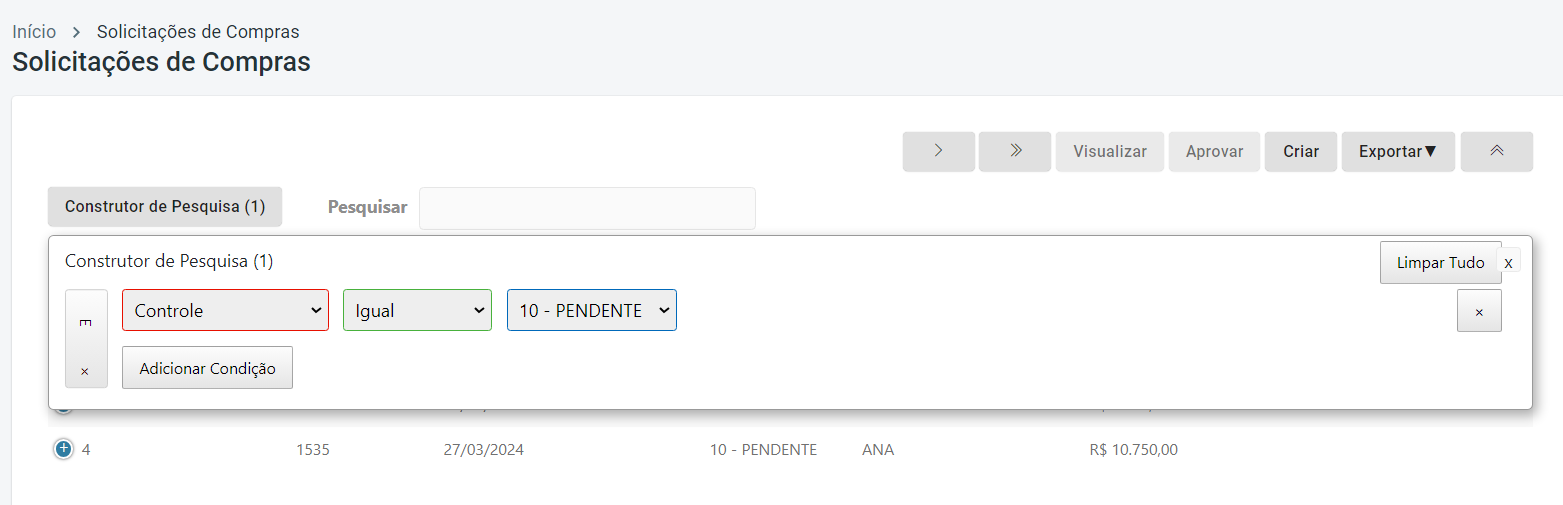This screenshot has width=1563, height=505.
Task: Jump to the last page of results
Action: point(1014,152)
